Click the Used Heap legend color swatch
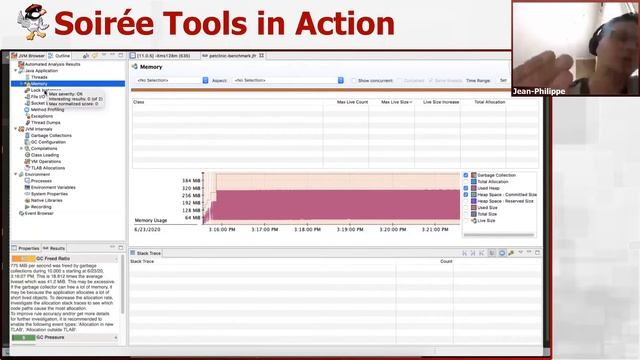Viewport: 640px width, 360px height. point(474,188)
